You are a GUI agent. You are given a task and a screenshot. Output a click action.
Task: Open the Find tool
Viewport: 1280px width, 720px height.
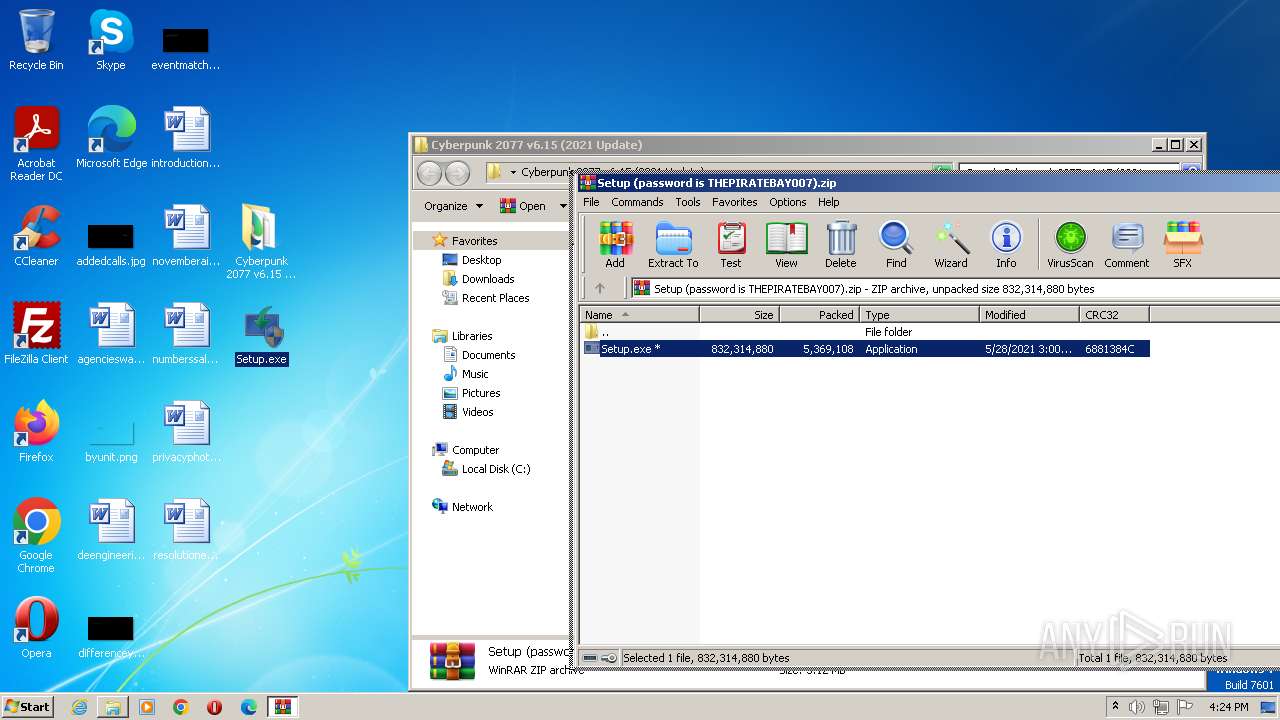pyautogui.click(x=896, y=245)
